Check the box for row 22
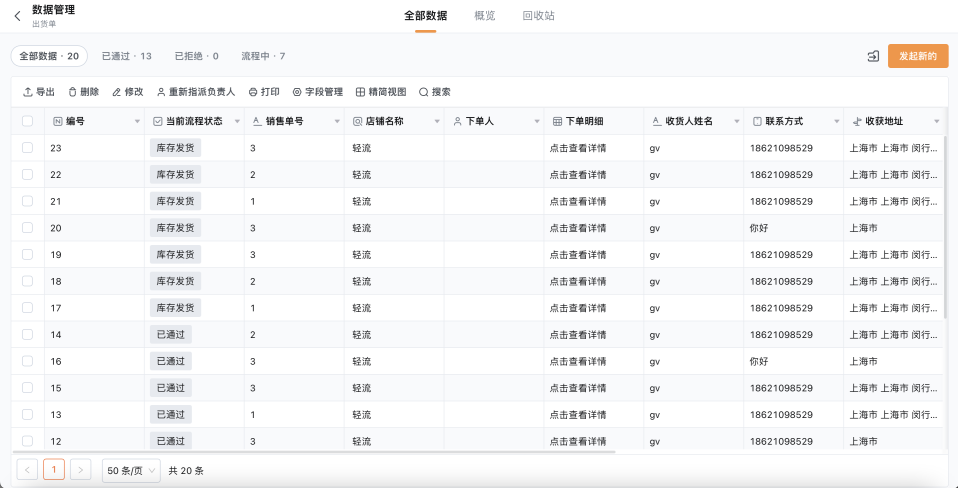Viewport: 958px width, 488px height. [27, 175]
